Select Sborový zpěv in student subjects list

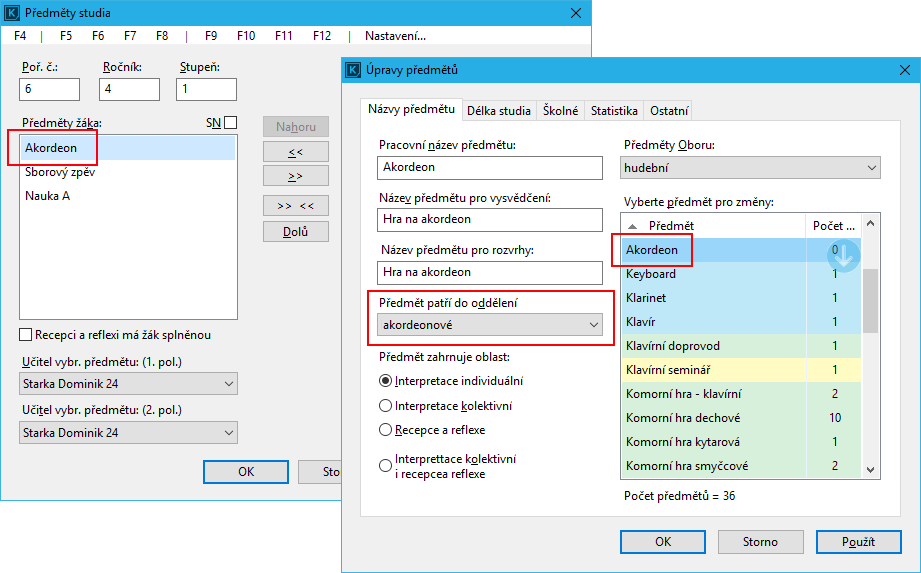pyautogui.click(x=60, y=172)
